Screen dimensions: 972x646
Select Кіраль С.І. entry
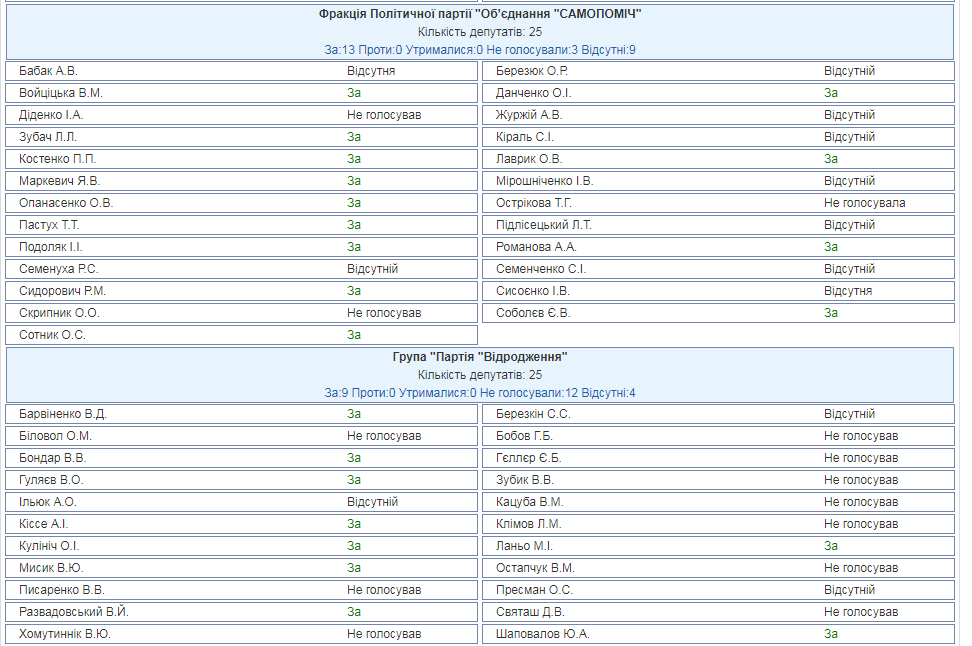[524, 137]
